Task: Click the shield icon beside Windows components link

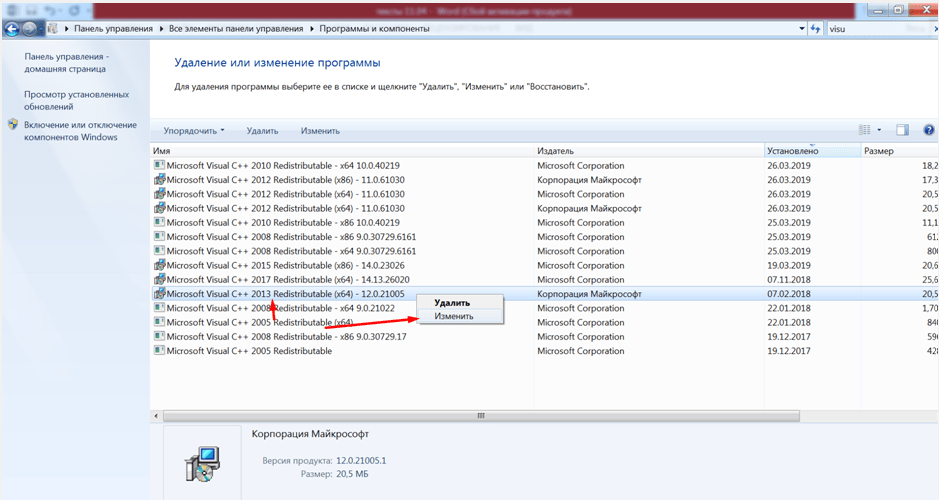Action: [x=12, y=125]
